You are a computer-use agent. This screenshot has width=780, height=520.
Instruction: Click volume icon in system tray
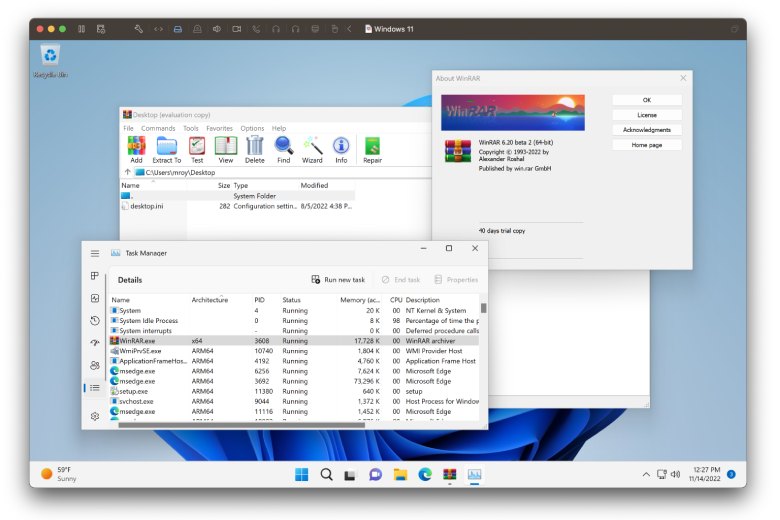[676, 474]
